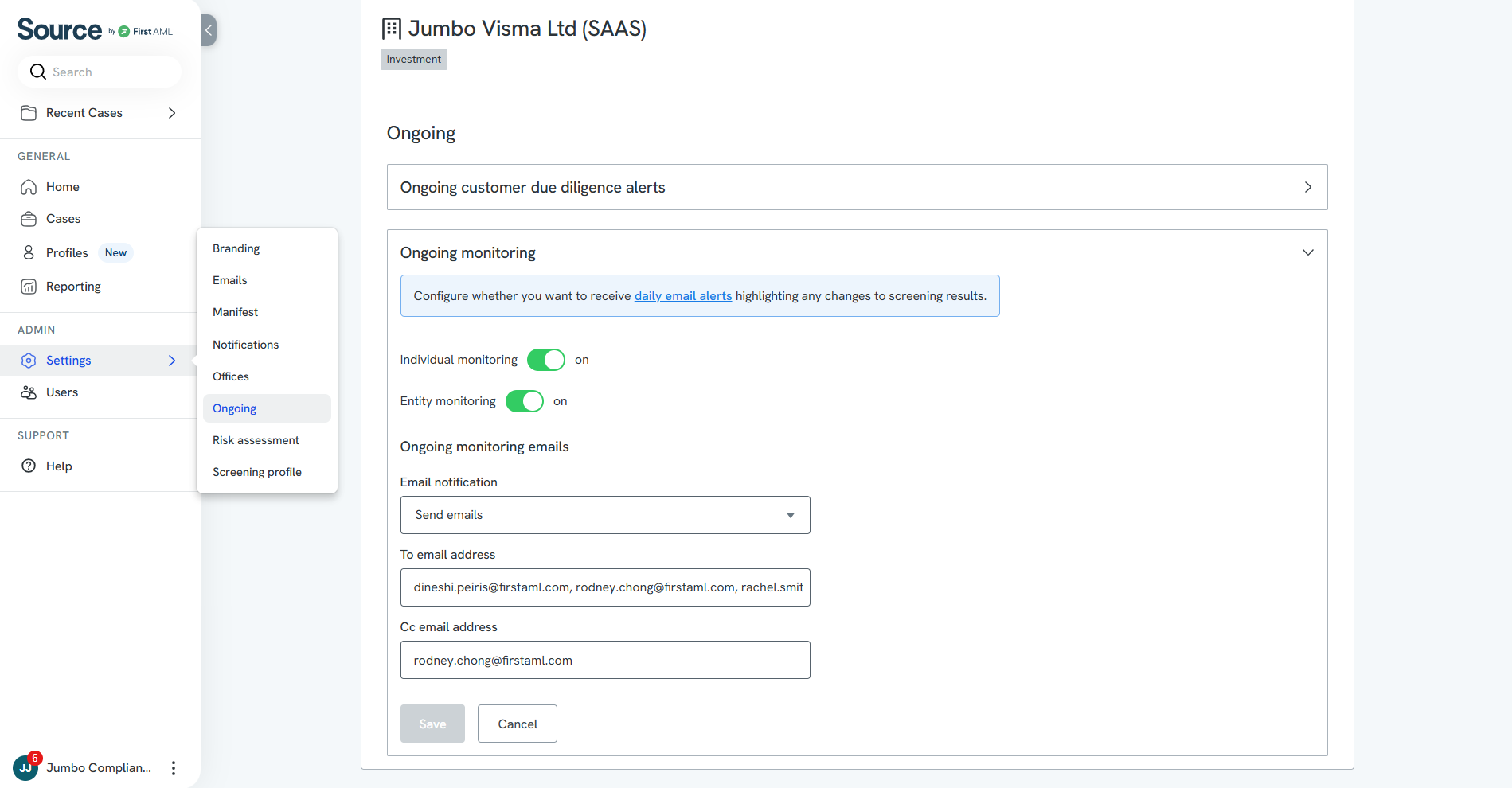
Task: Expand Settings submenu chevron
Action: tap(172, 361)
